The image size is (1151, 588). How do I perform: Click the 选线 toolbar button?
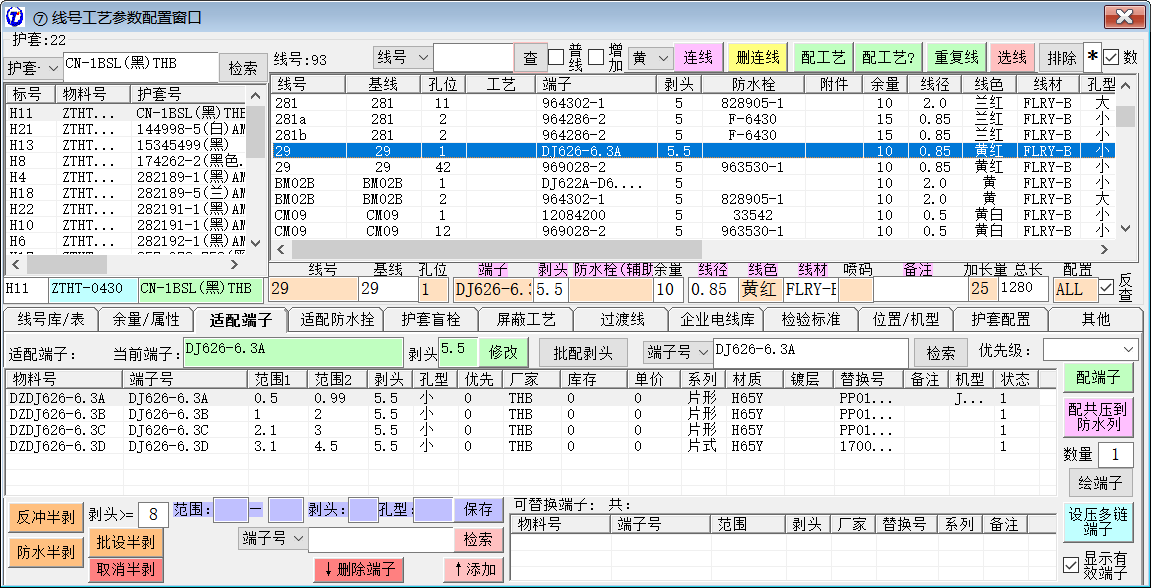pyautogui.click(x=1013, y=58)
